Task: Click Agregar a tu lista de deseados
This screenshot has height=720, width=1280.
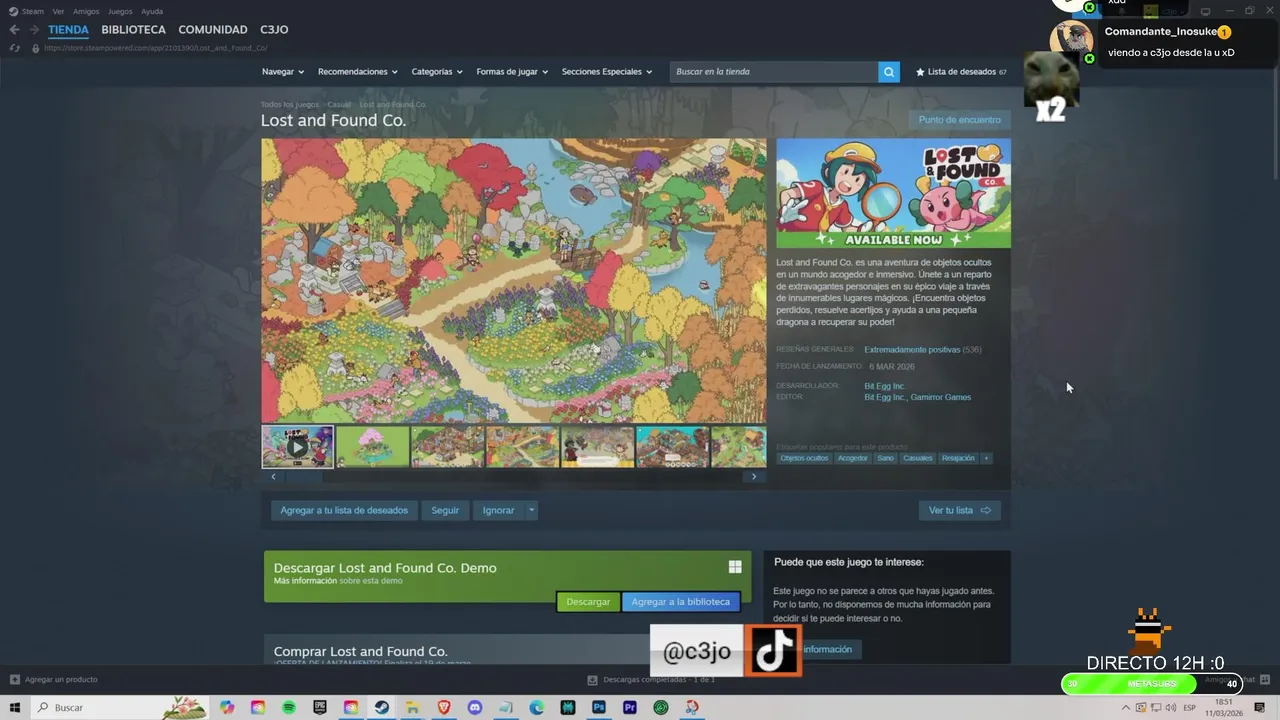Action: coord(344,510)
